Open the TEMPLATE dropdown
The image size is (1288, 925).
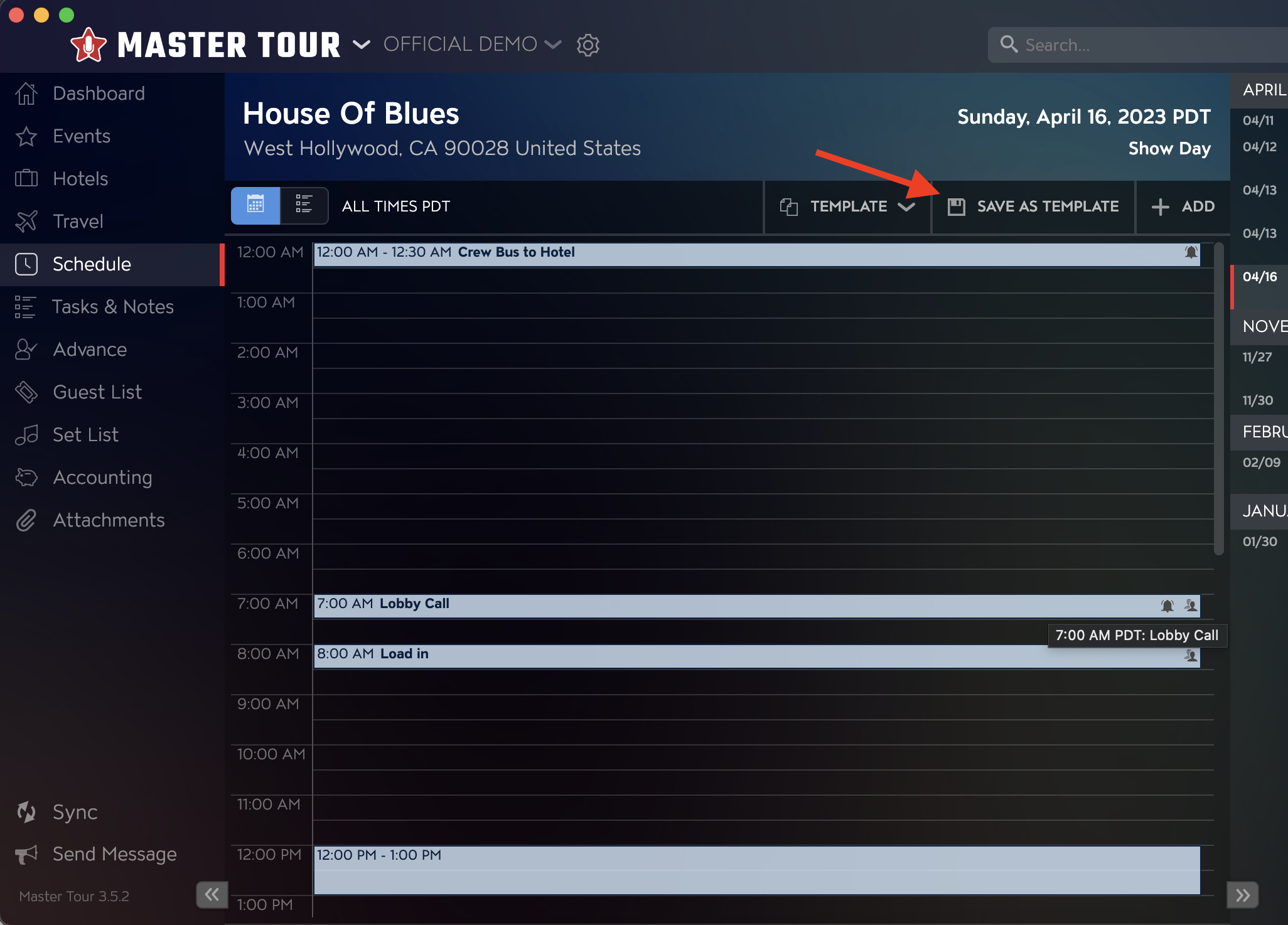pos(847,206)
